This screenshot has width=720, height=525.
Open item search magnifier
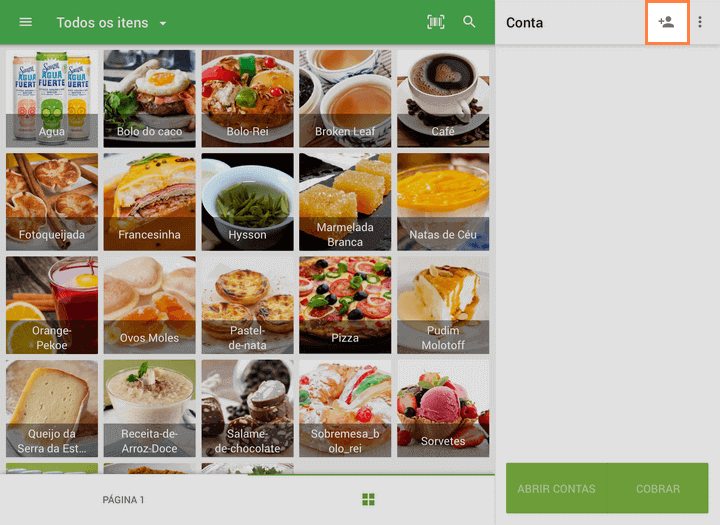click(469, 22)
